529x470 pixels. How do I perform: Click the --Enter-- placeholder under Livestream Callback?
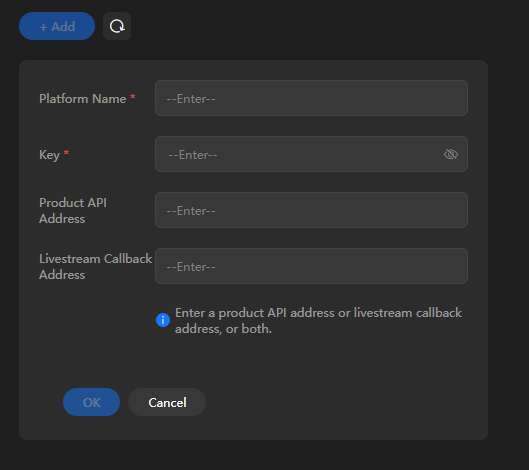(x=191, y=267)
